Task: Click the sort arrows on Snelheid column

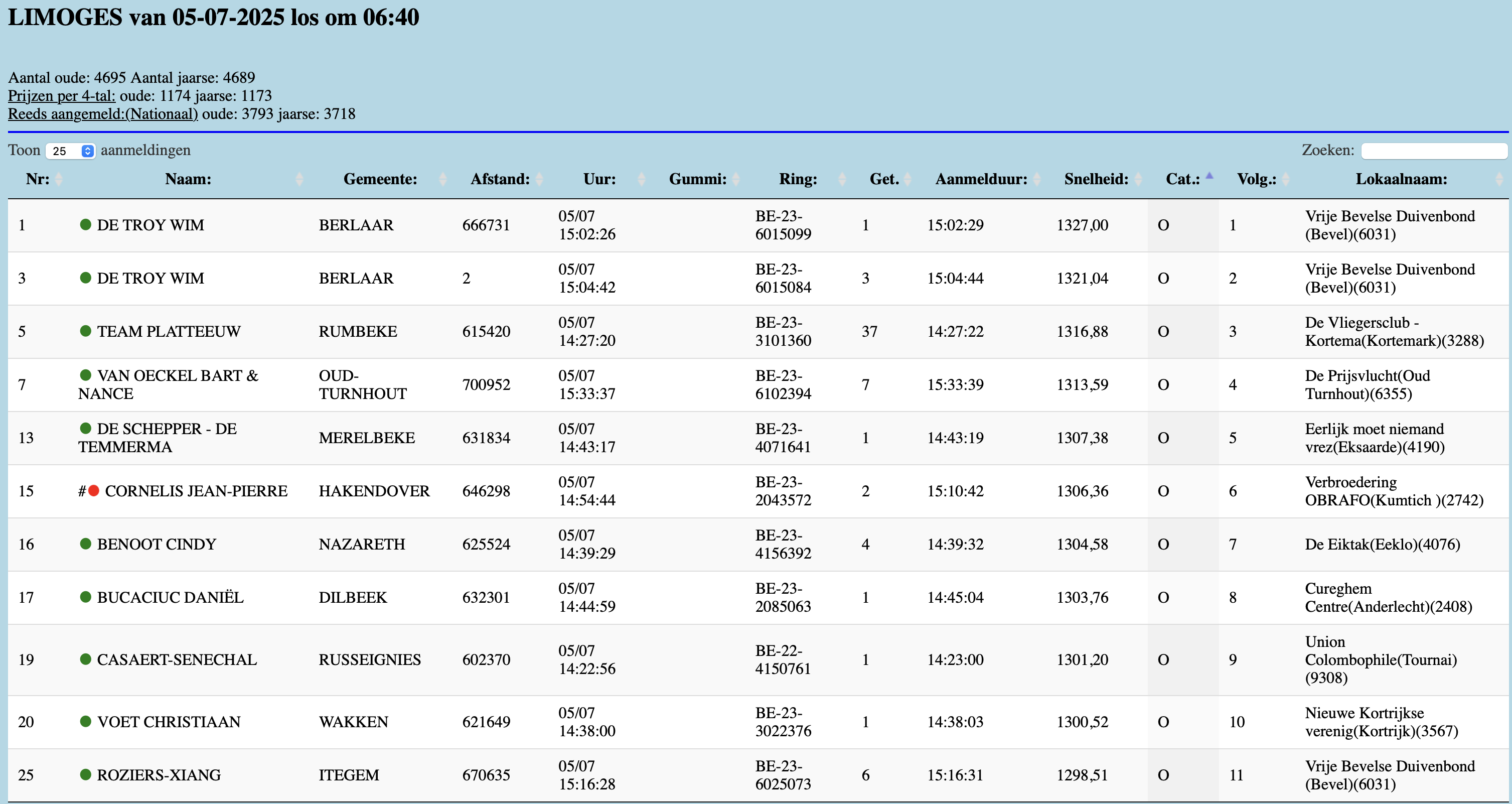Action: tap(1138, 179)
